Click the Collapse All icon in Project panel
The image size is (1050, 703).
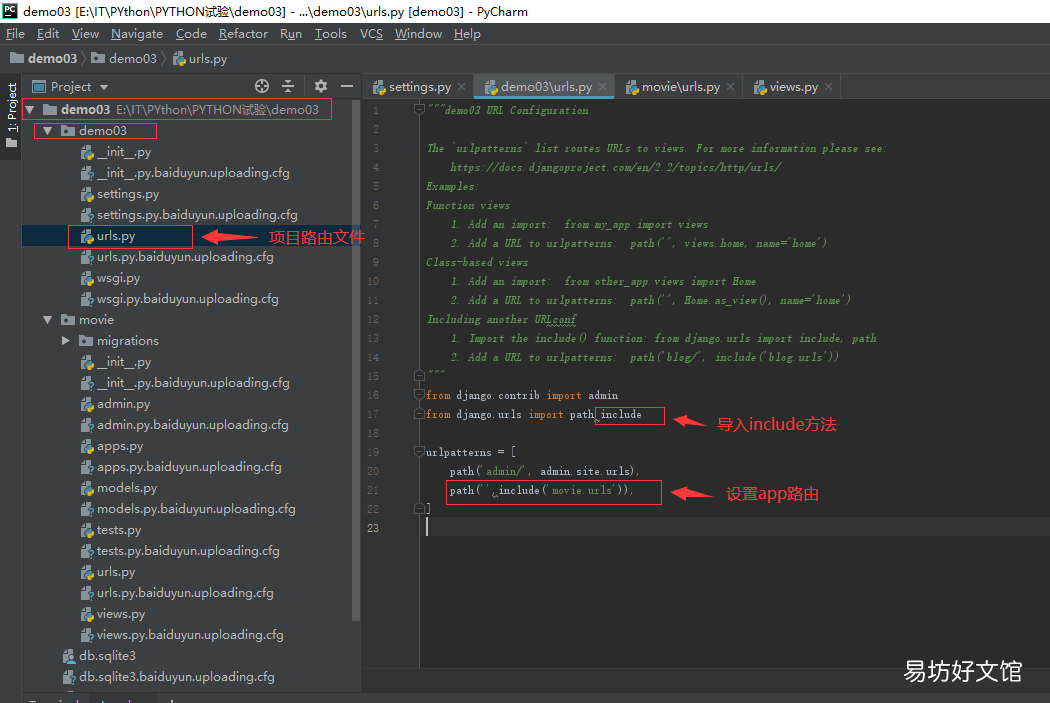coord(288,86)
